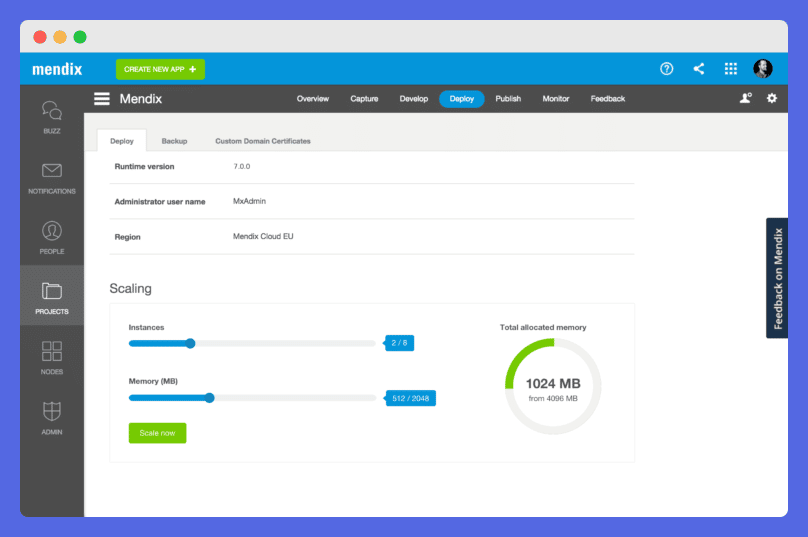Go to the Monitor menu item
This screenshot has height=537, width=808.
tap(556, 98)
